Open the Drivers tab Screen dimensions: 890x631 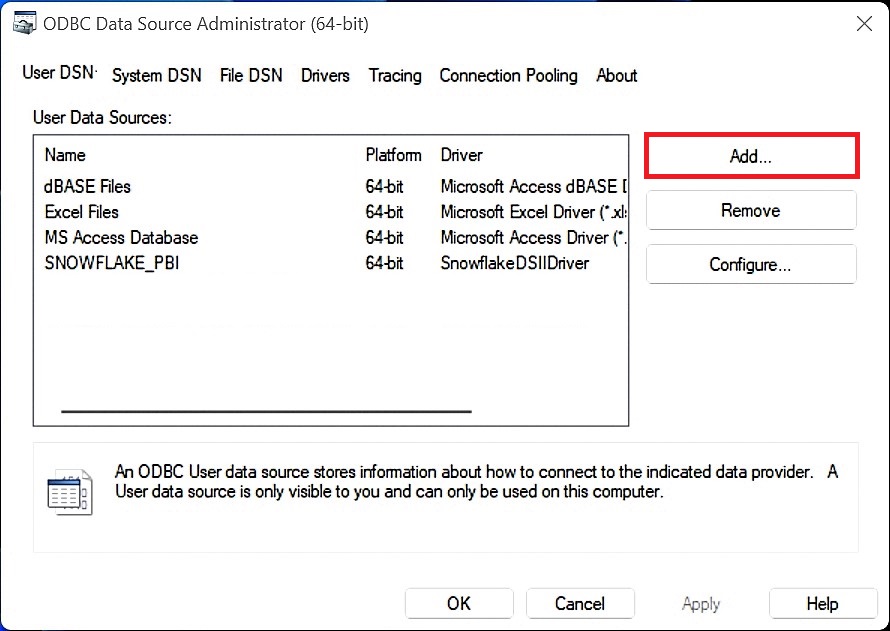click(325, 75)
